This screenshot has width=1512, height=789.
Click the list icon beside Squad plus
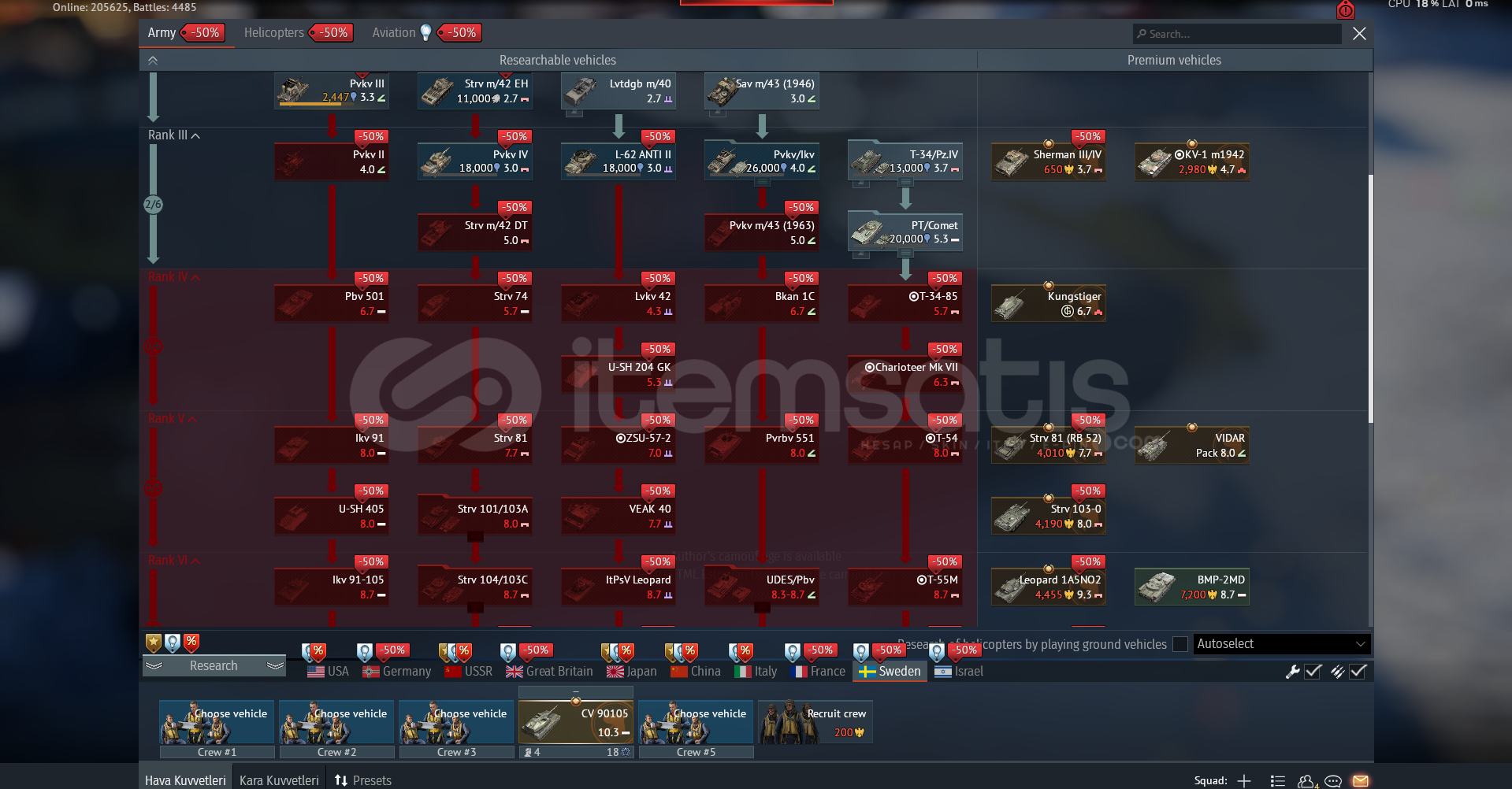[x=1278, y=780]
